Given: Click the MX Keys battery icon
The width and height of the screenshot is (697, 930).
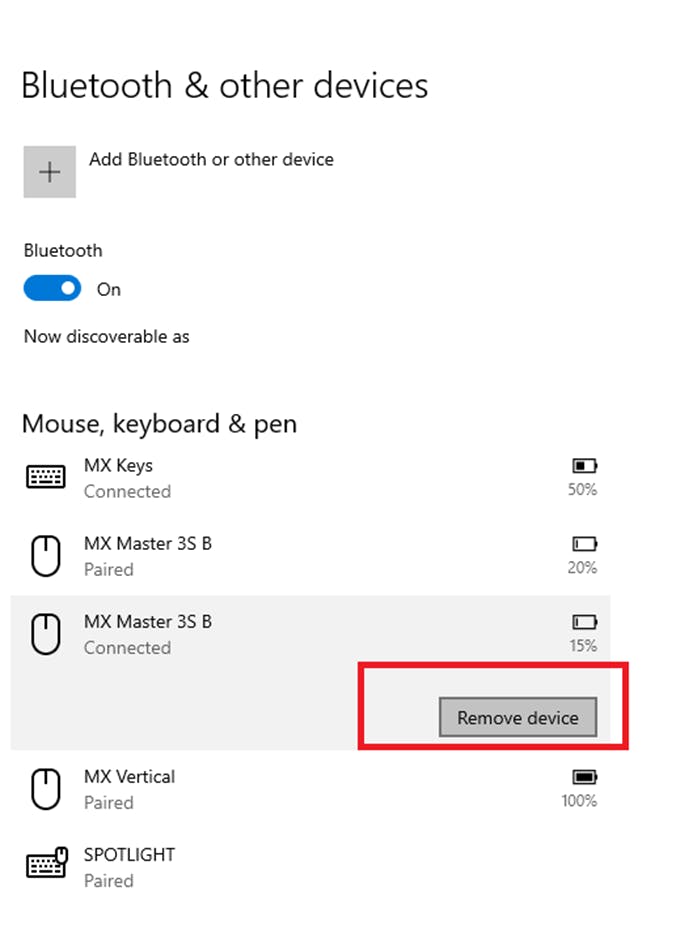Looking at the screenshot, I should [x=584, y=466].
